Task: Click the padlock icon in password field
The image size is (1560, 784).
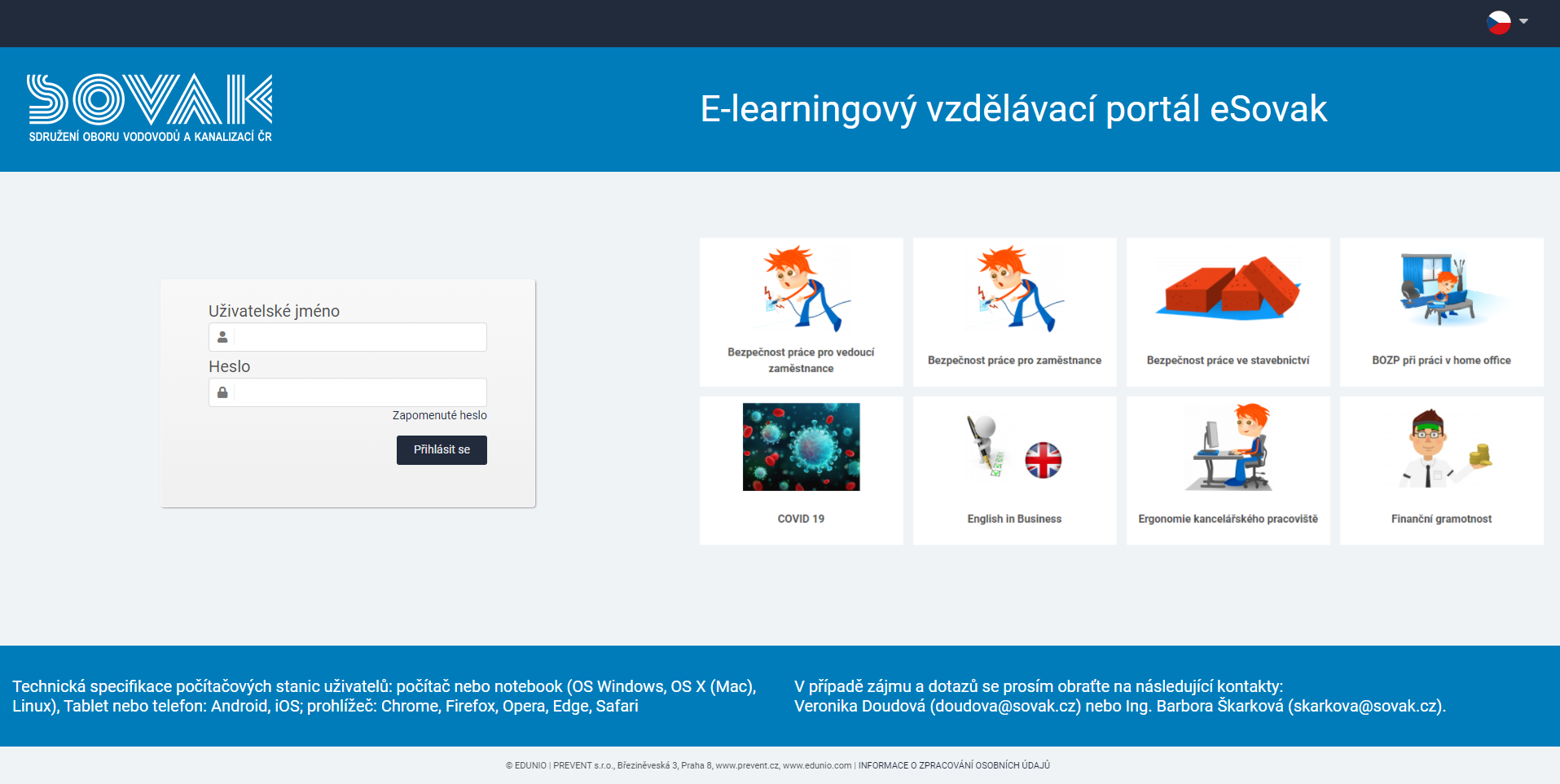Action: pyautogui.click(x=222, y=392)
